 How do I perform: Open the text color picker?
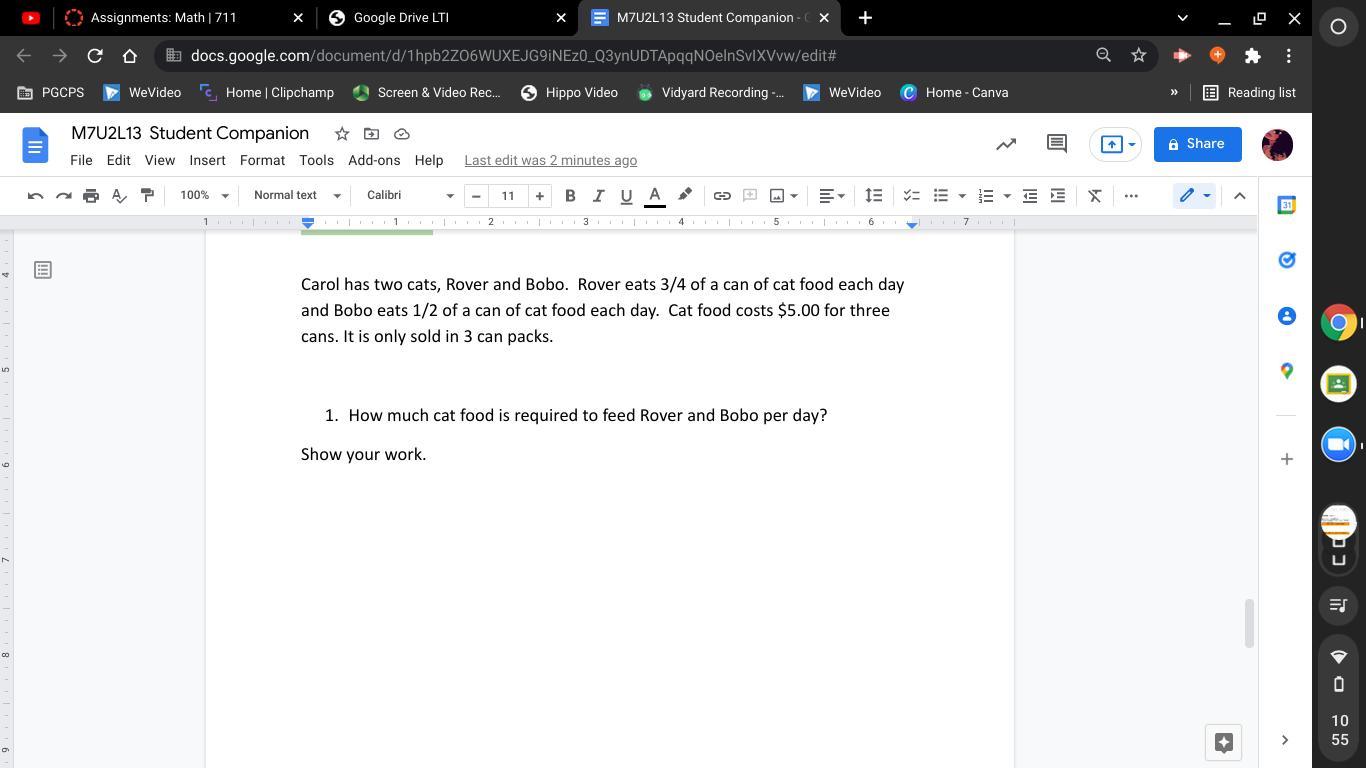655,196
